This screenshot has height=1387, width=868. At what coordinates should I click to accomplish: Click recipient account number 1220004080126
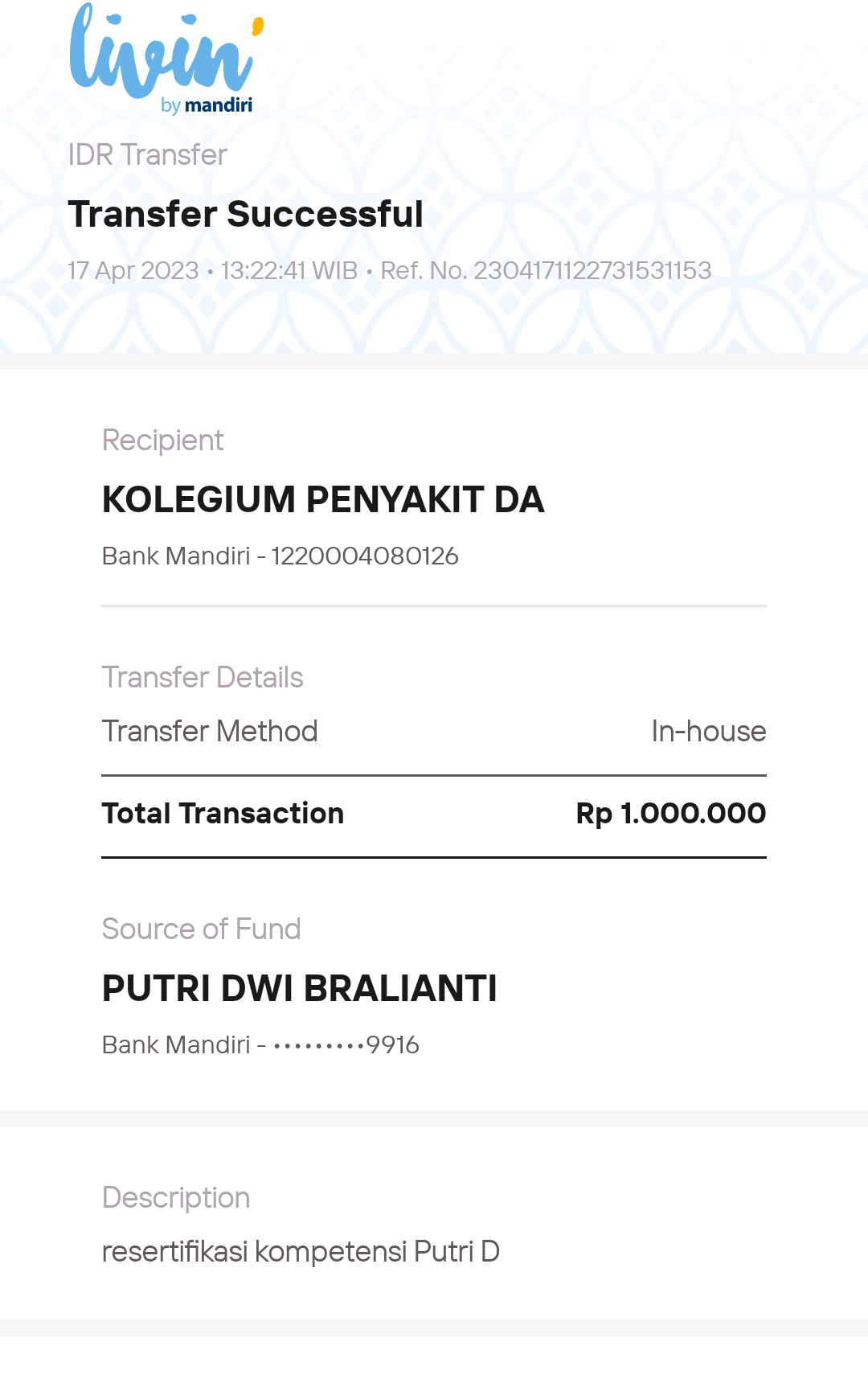[365, 556]
